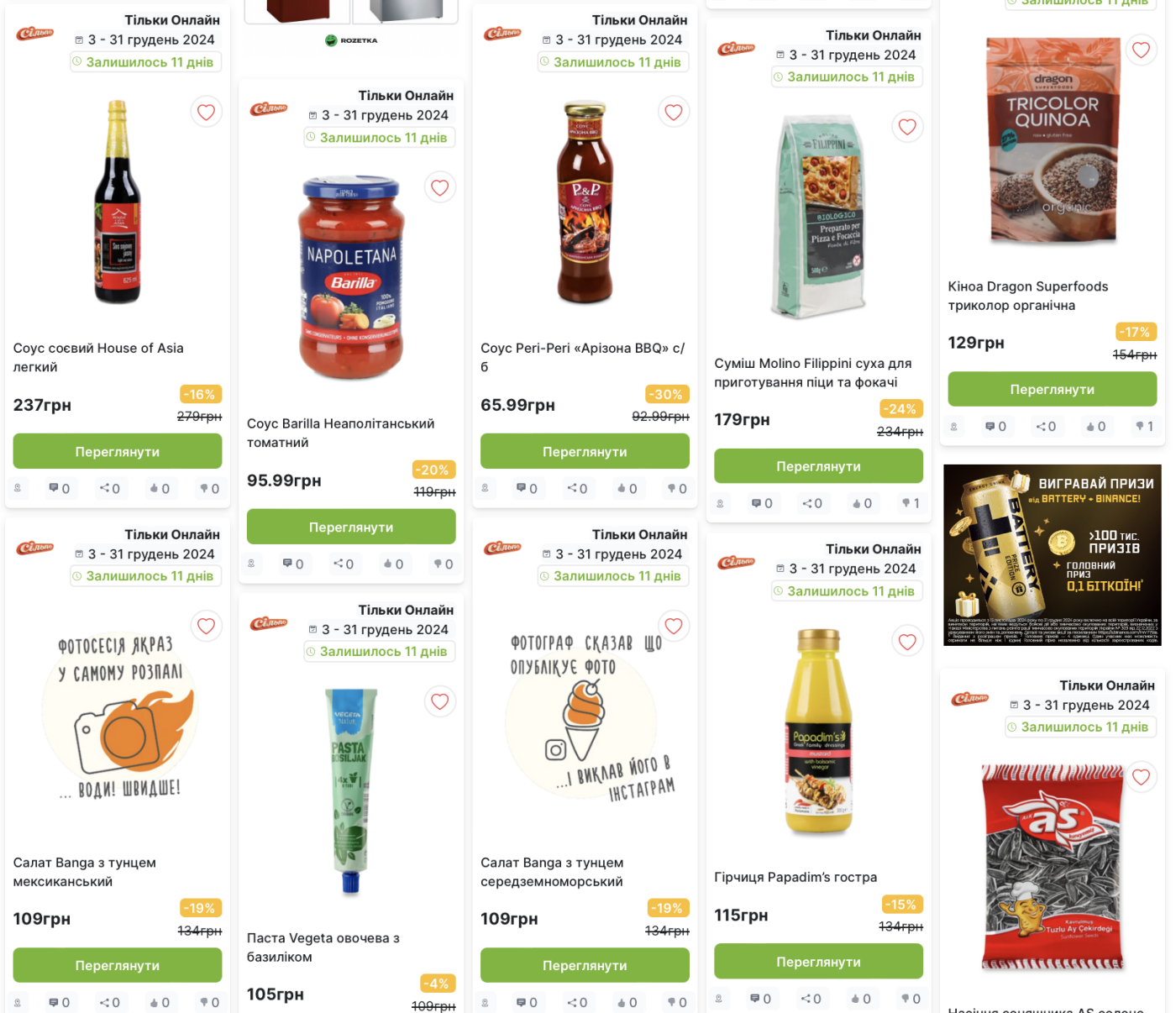Image resolution: width=1176 pixels, height=1013 pixels.
Task: Favorite the Barilla Napoletana sauce
Action: pos(439,188)
